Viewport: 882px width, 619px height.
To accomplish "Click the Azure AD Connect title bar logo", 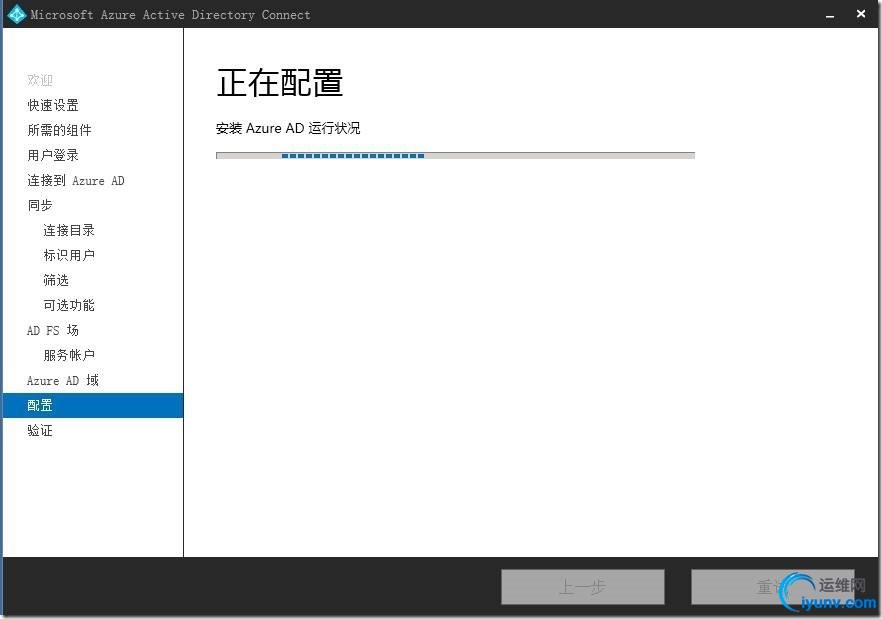I will point(16,14).
